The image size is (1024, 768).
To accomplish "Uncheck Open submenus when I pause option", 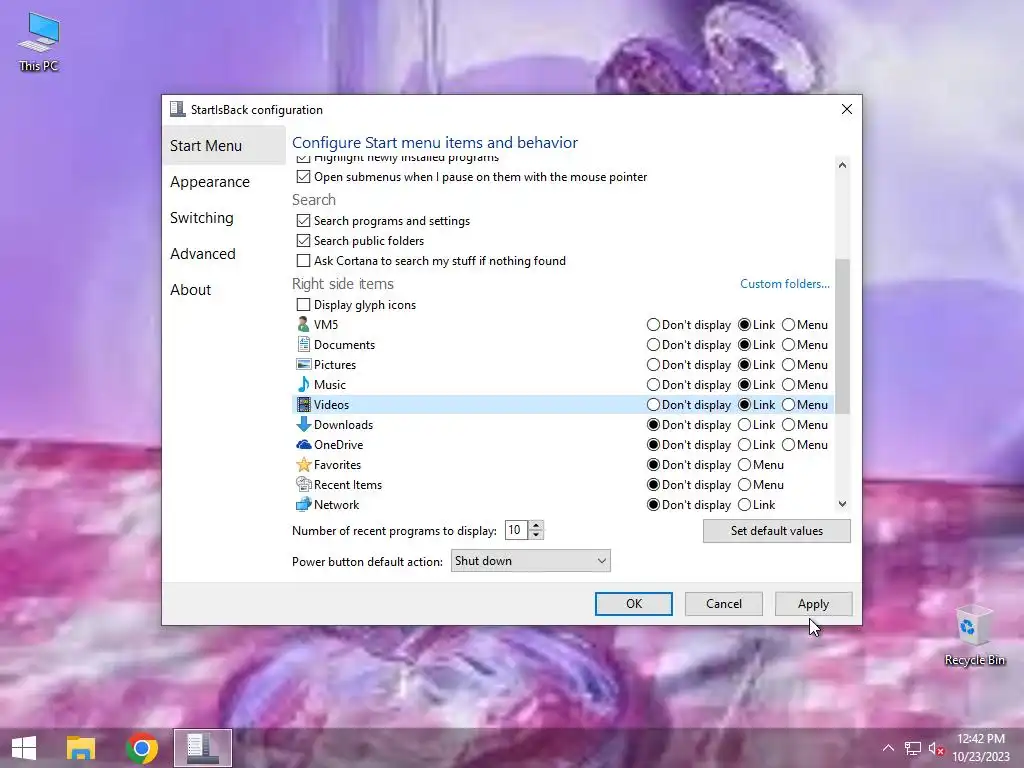I will 303,176.
